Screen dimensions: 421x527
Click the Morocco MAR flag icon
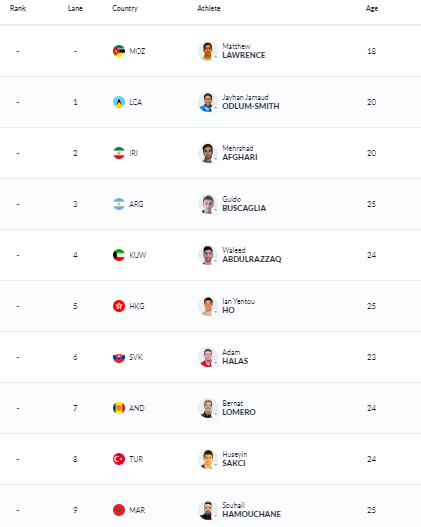click(119, 510)
